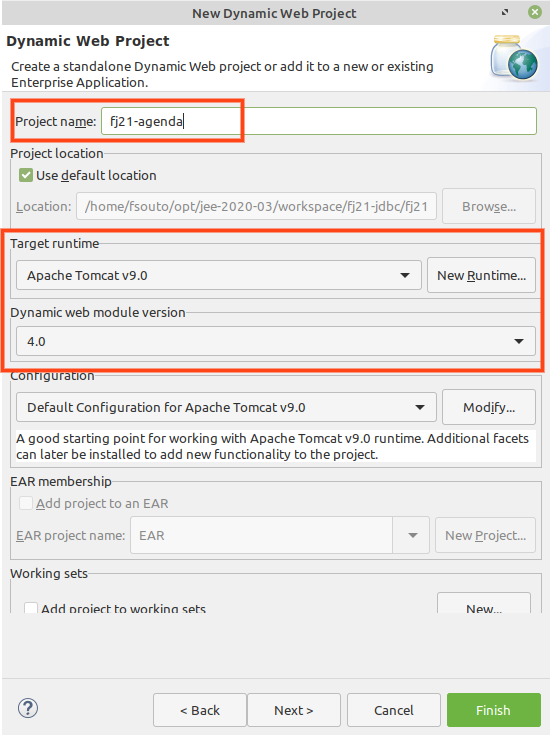Open the Configuration dropdown list
Screen dimensions: 551x736
pyautogui.click(x=226, y=407)
